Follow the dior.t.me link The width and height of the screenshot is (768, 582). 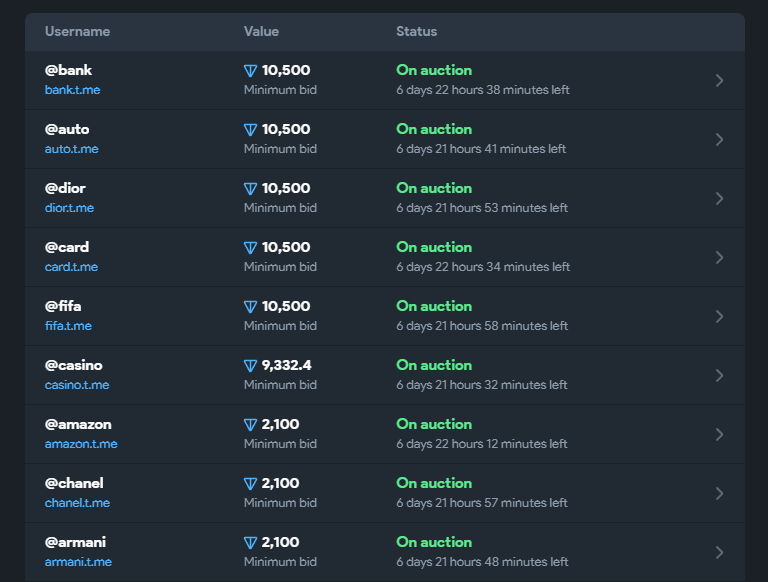[x=69, y=208]
